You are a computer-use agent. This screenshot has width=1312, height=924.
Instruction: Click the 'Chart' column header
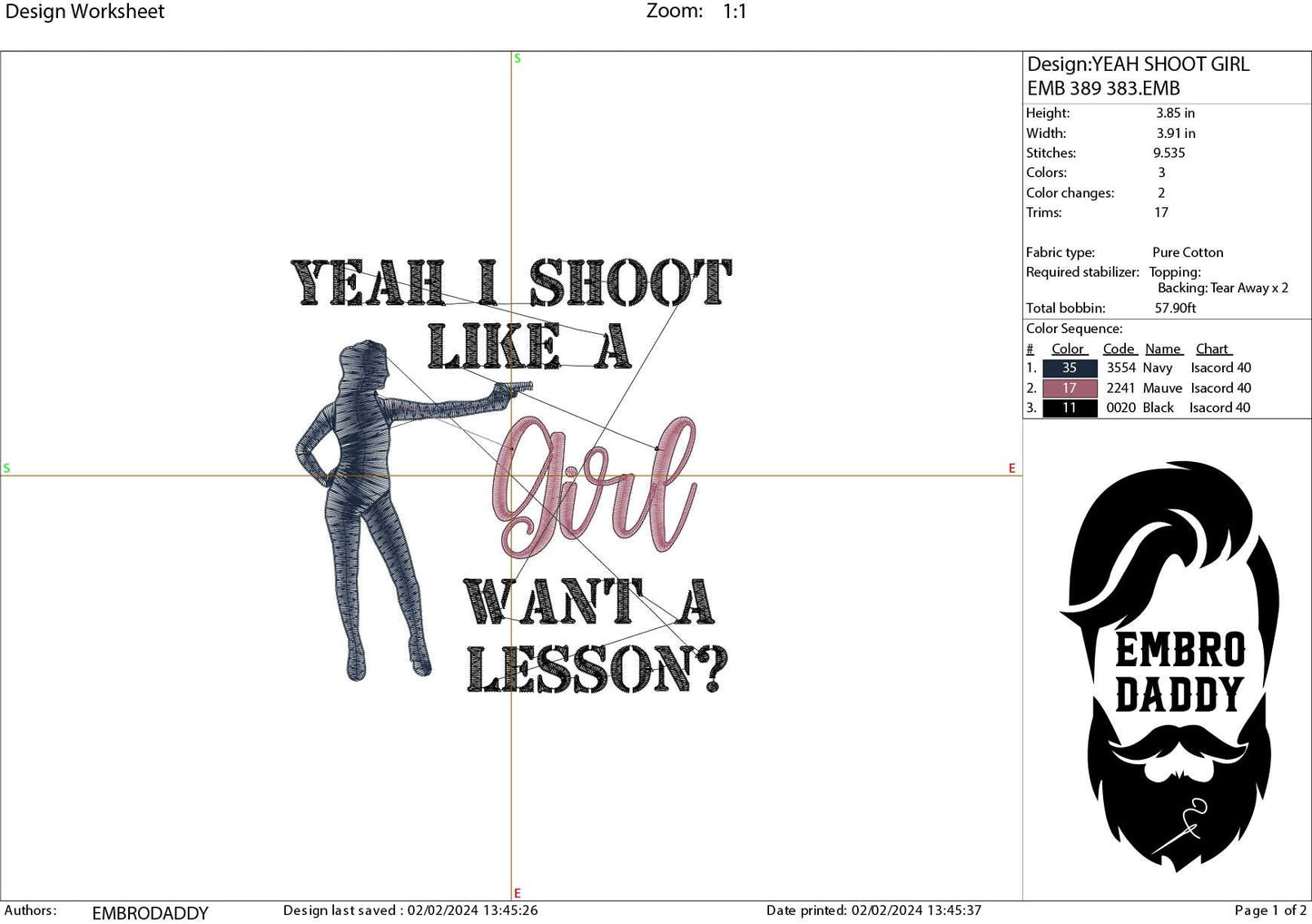click(1212, 349)
